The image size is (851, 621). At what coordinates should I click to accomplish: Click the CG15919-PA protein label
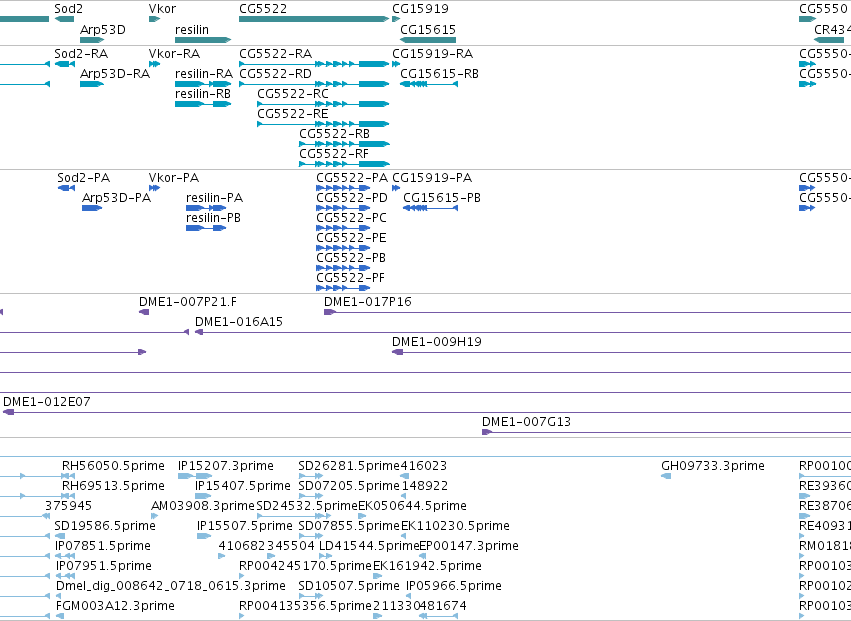[433, 178]
